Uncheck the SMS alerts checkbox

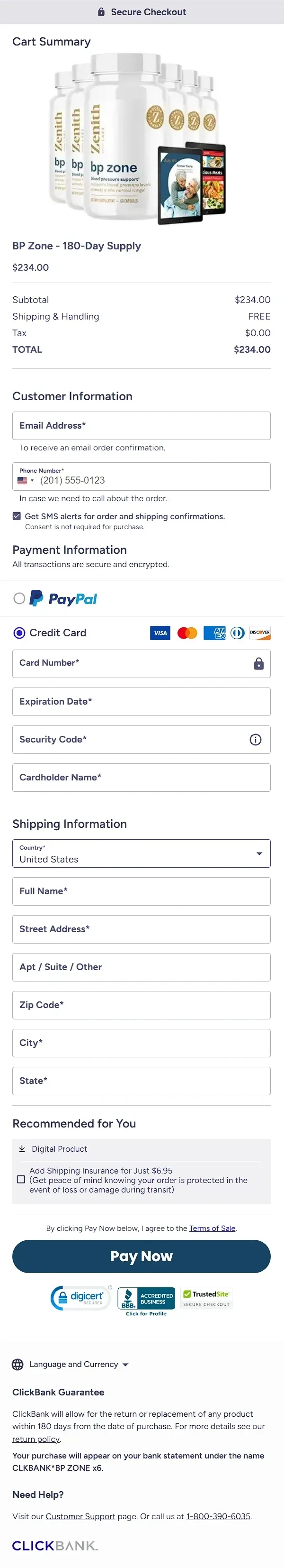pyautogui.click(x=17, y=516)
